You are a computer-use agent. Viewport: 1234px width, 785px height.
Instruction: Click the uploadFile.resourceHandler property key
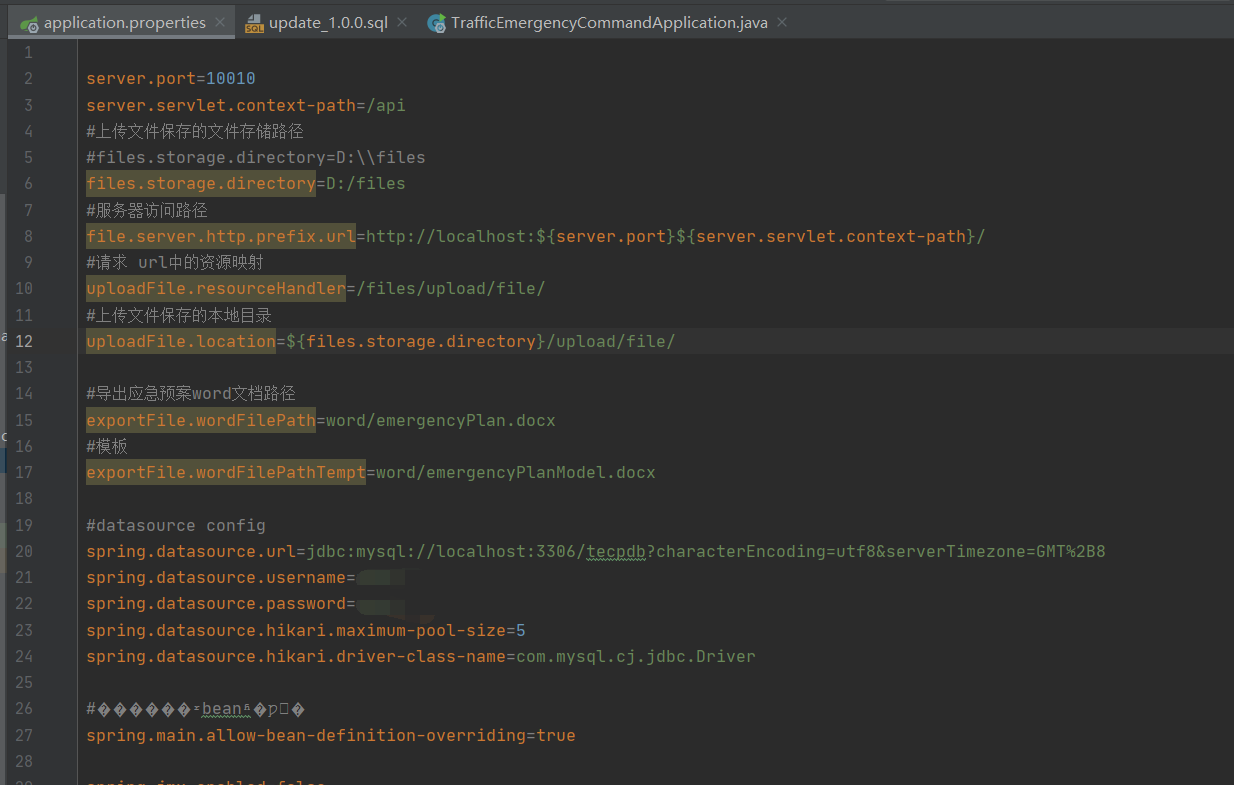216,288
